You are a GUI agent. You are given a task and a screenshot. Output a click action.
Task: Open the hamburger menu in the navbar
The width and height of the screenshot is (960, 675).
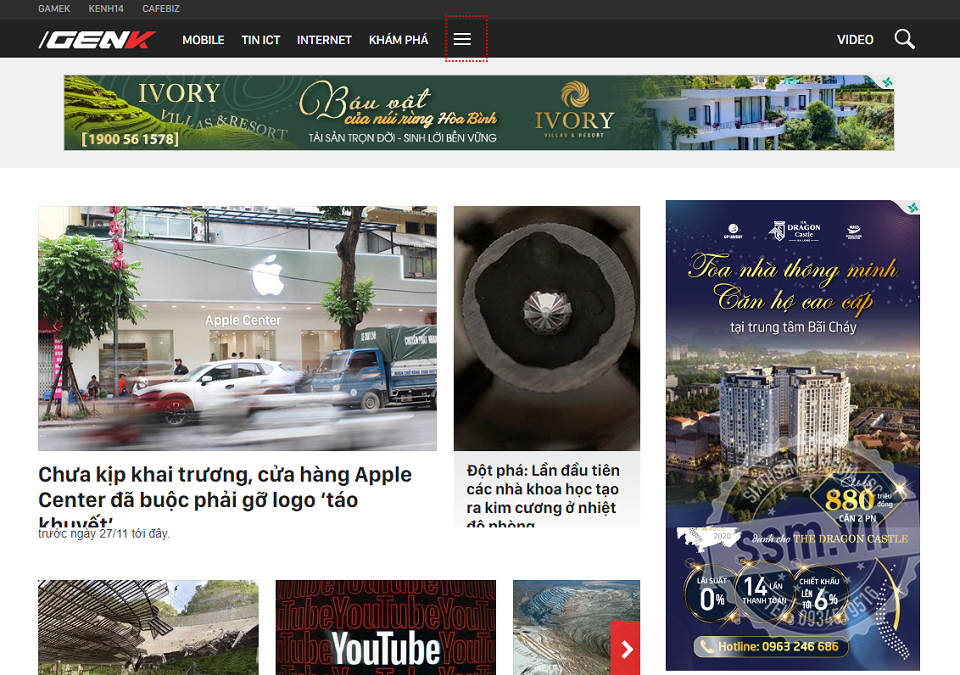point(462,39)
